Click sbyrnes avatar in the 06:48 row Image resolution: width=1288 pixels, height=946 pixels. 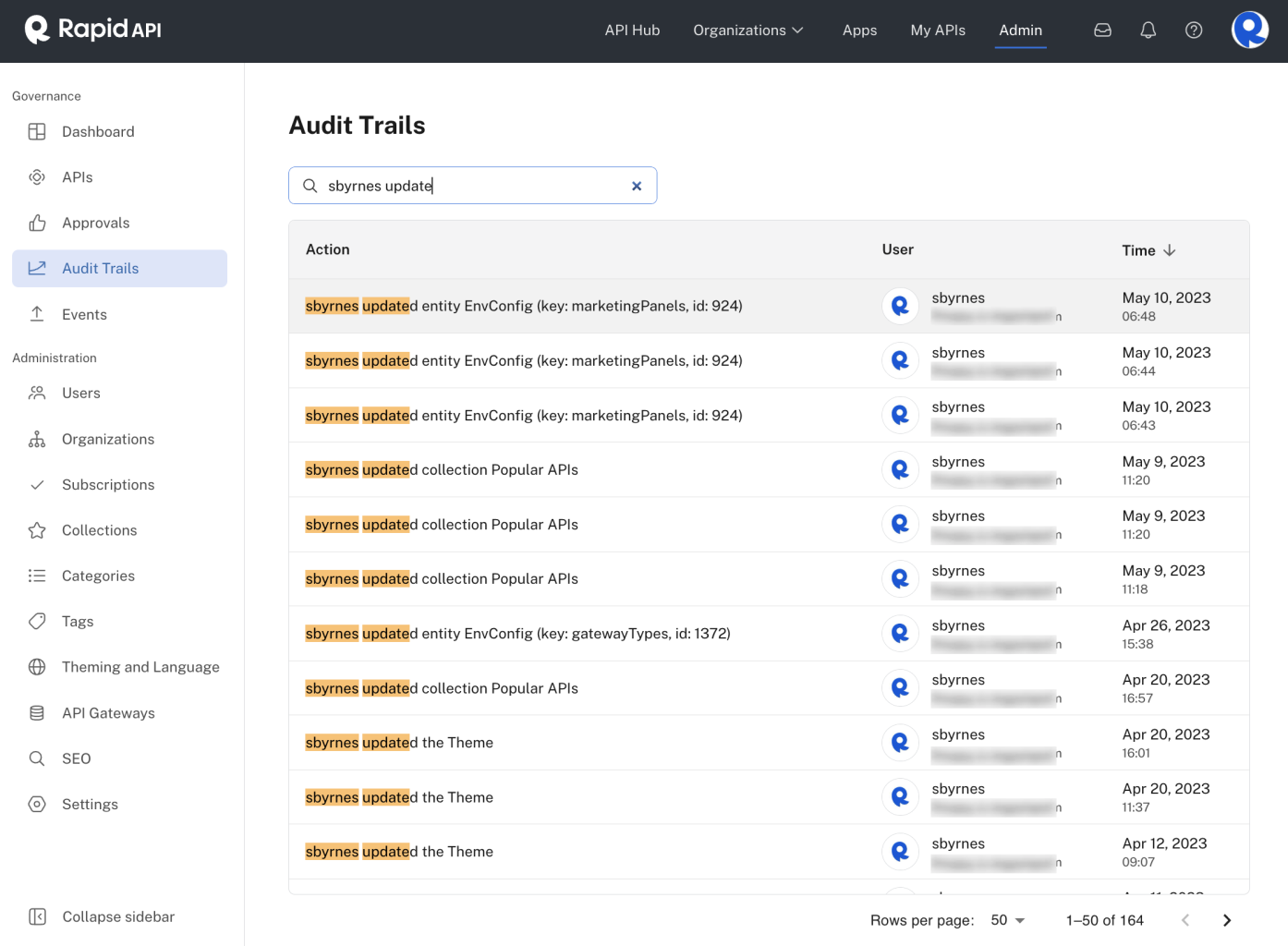click(x=900, y=306)
